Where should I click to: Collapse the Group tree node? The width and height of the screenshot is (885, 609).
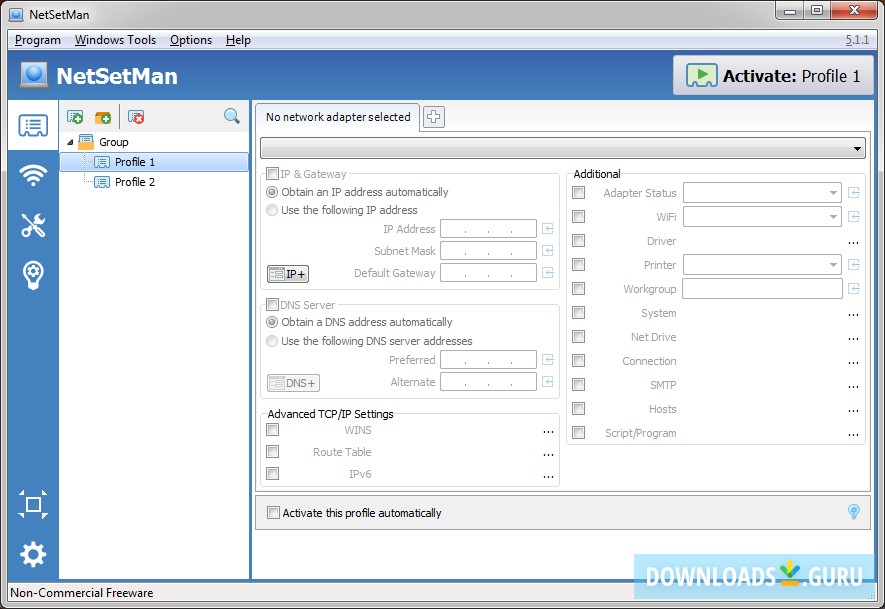click(70, 142)
